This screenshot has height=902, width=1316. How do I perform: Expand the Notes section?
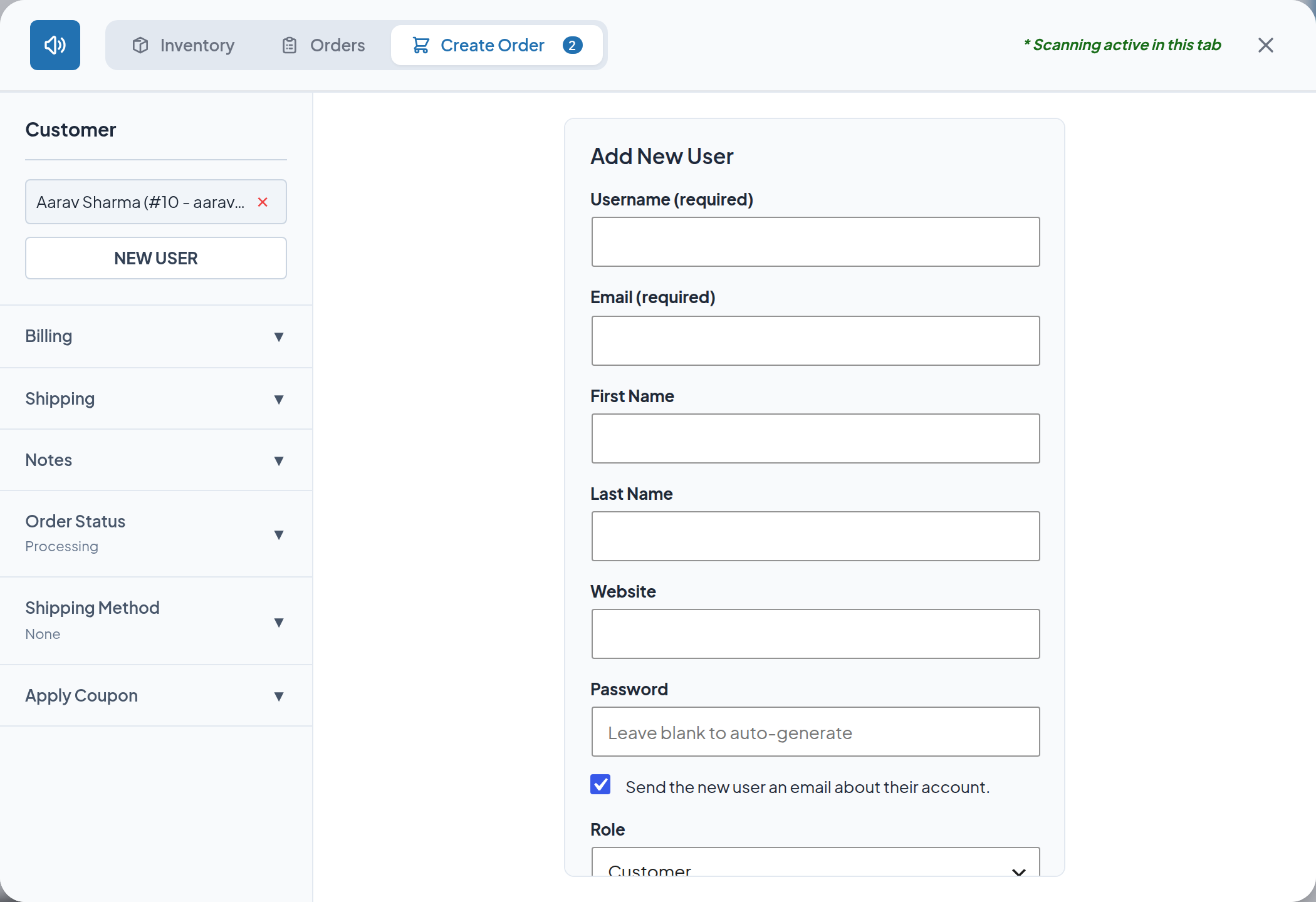coord(156,460)
